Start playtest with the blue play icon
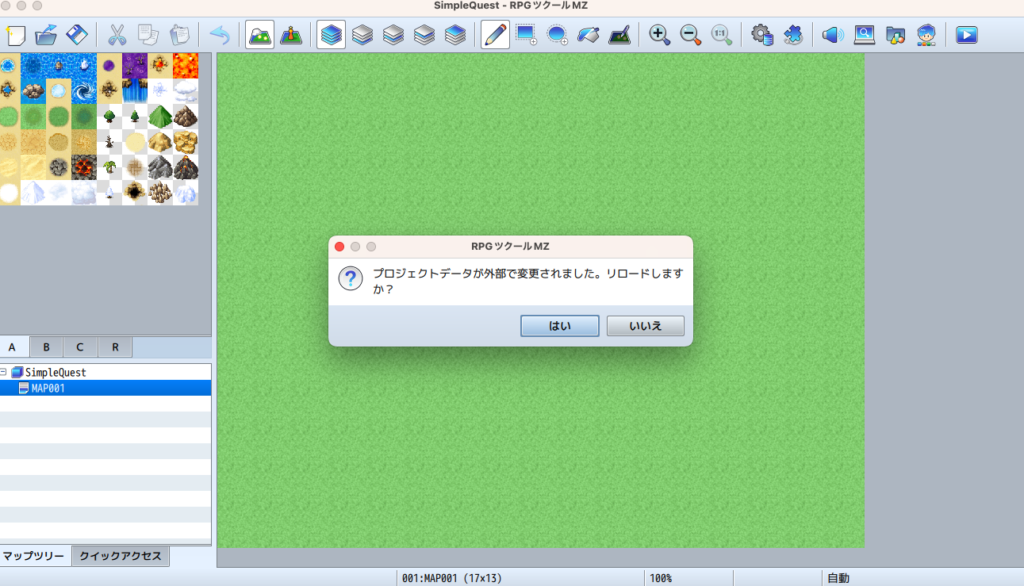The height and width of the screenshot is (586, 1024). 966,35
